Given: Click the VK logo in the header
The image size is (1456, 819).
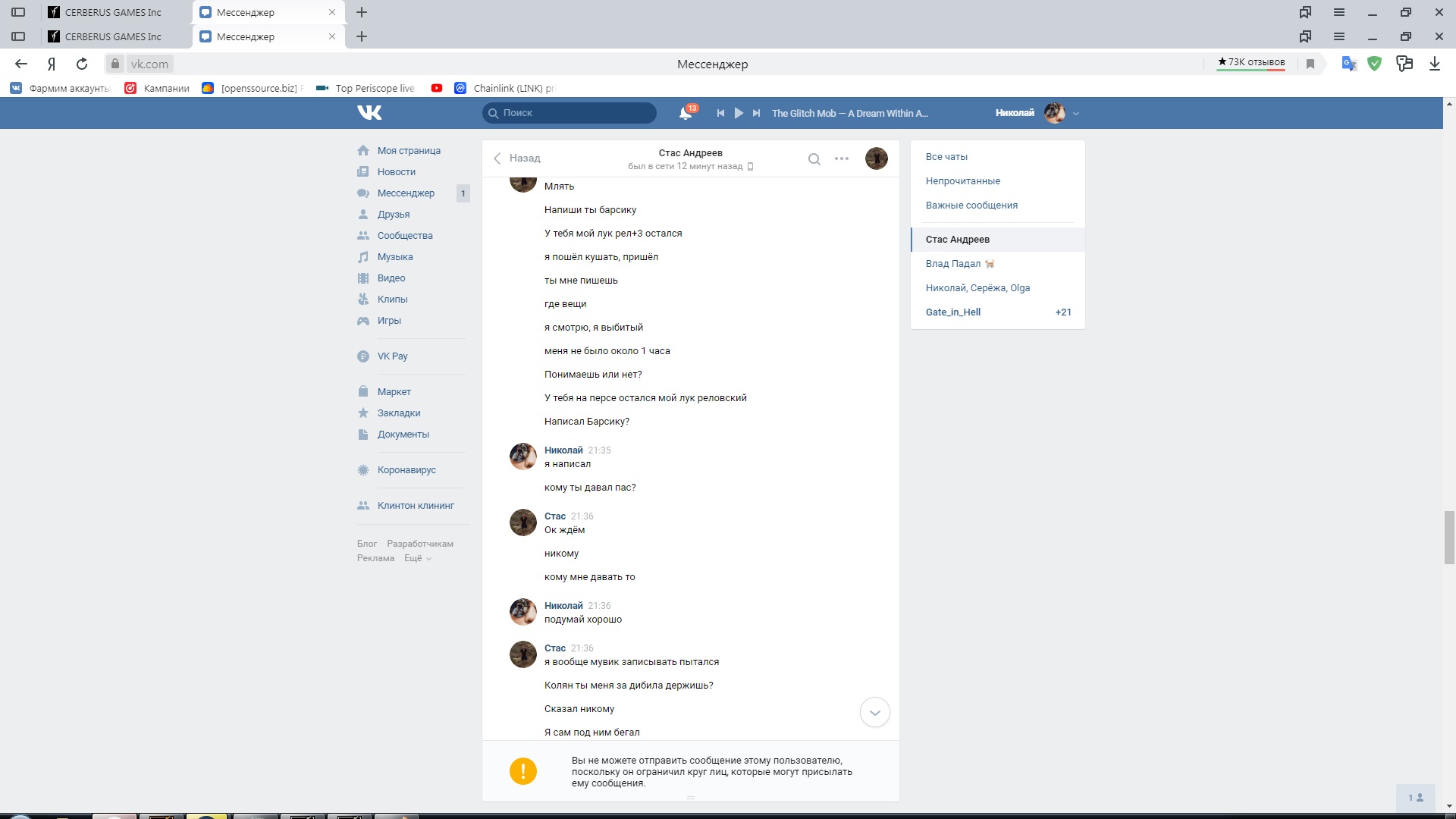Looking at the screenshot, I should pos(369,113).
